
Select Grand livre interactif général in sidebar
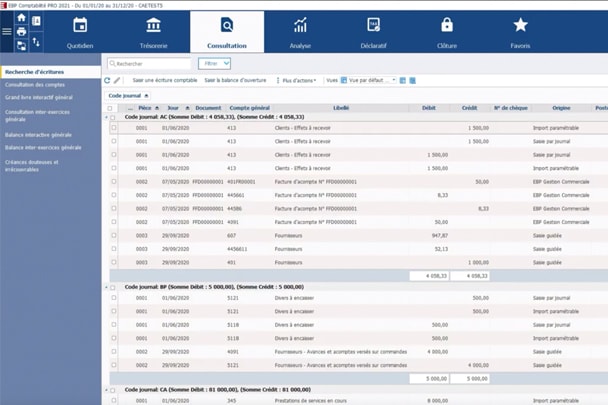(39, 98)
